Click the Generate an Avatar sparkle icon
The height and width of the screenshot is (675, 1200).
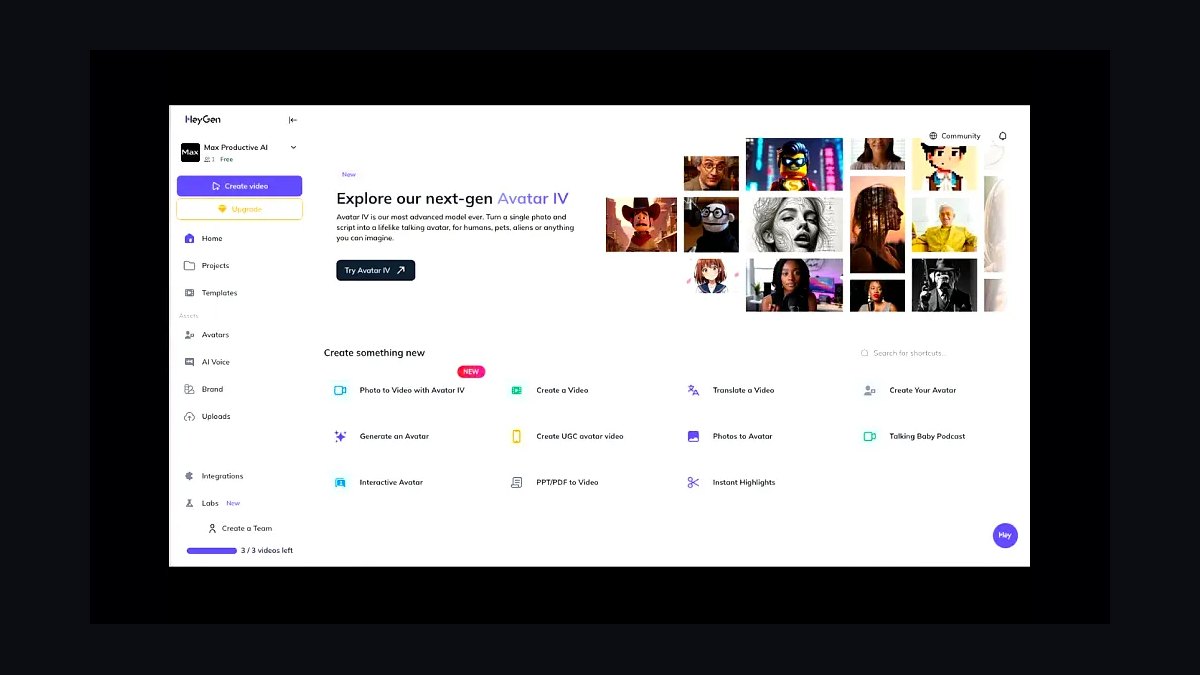tap(340, 436)
